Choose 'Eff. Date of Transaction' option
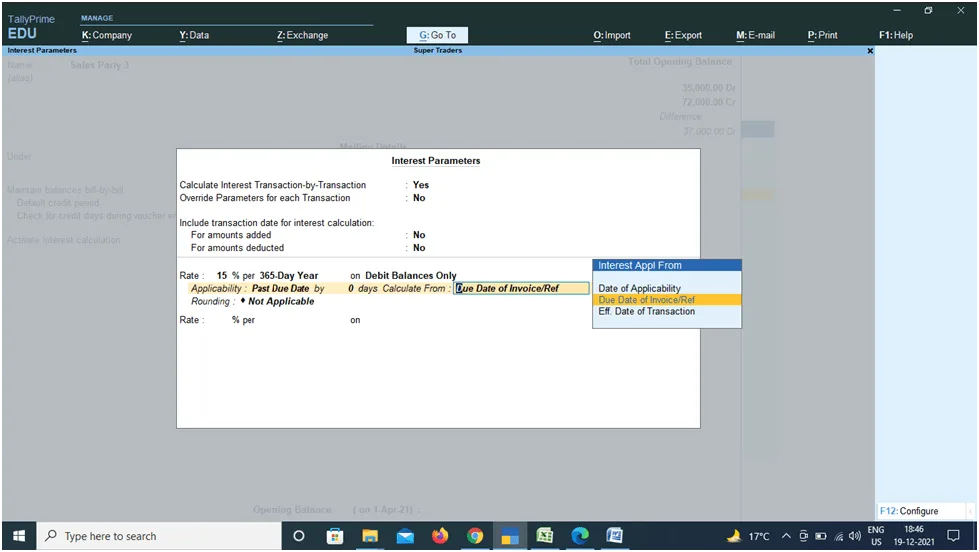 pyautogui.click(x=646, y=311)
